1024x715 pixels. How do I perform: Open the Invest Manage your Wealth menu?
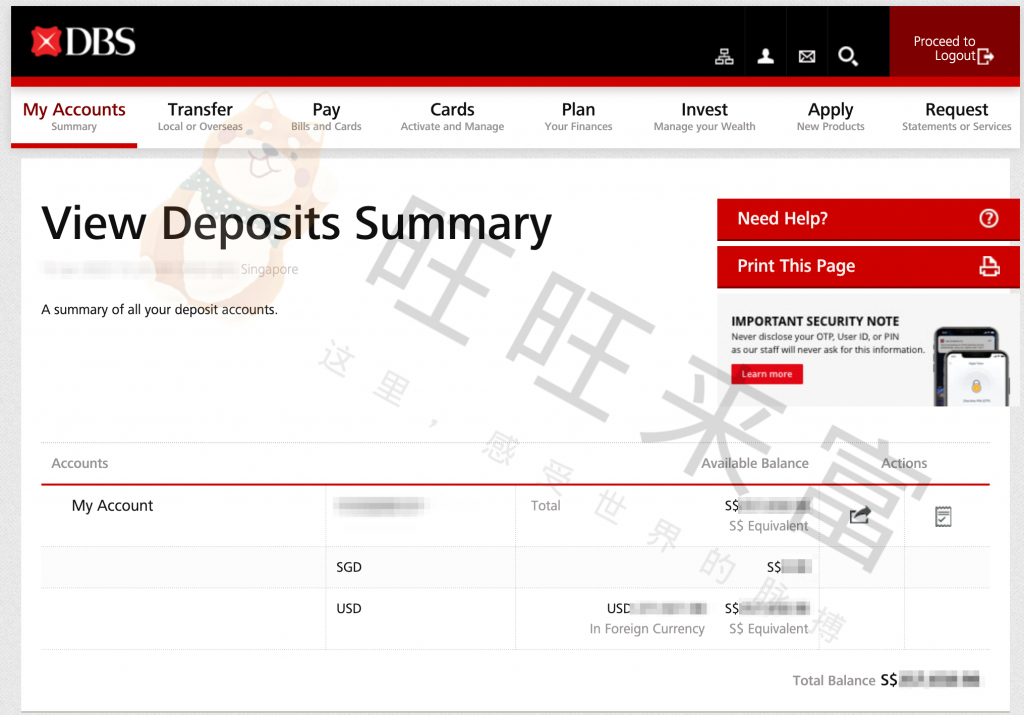pyautogui.click(x=704, y=116)
